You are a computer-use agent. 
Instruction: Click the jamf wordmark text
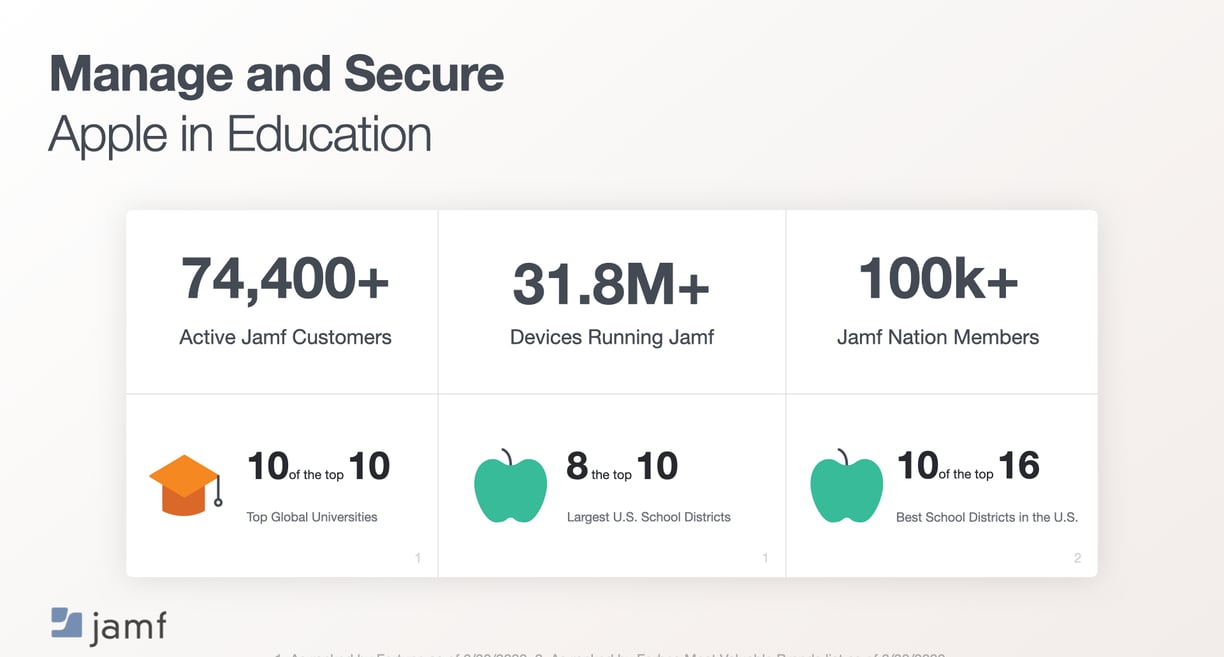(x=129, y=626)
